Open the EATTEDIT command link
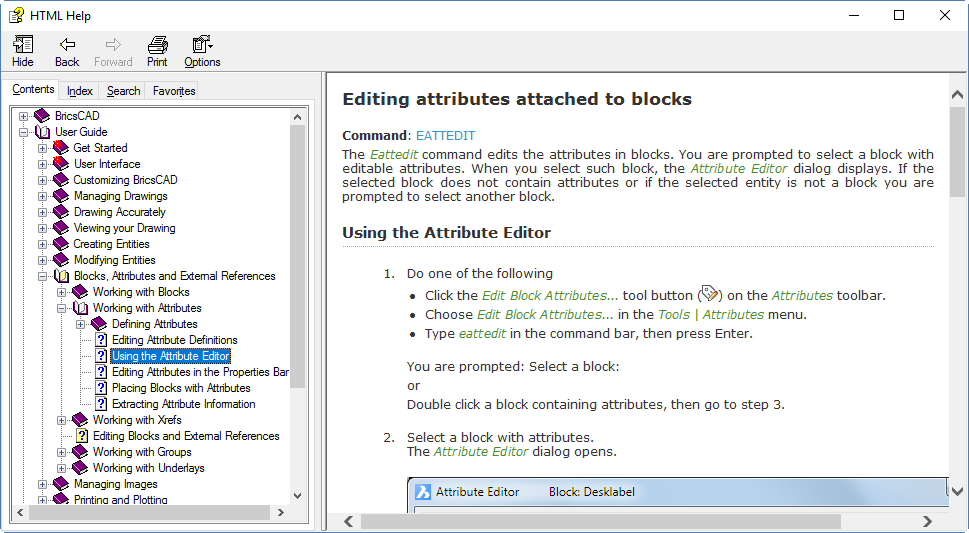969x533 pixels. (446, 135)
